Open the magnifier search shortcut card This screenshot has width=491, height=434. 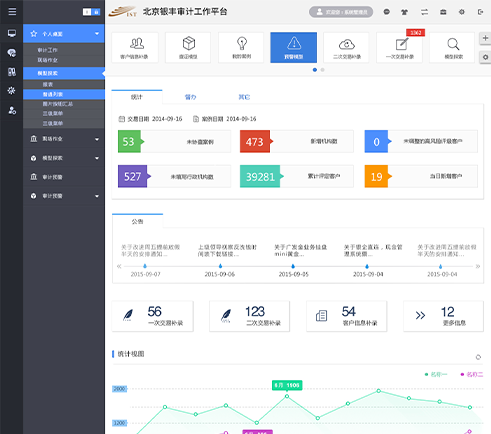452,47
